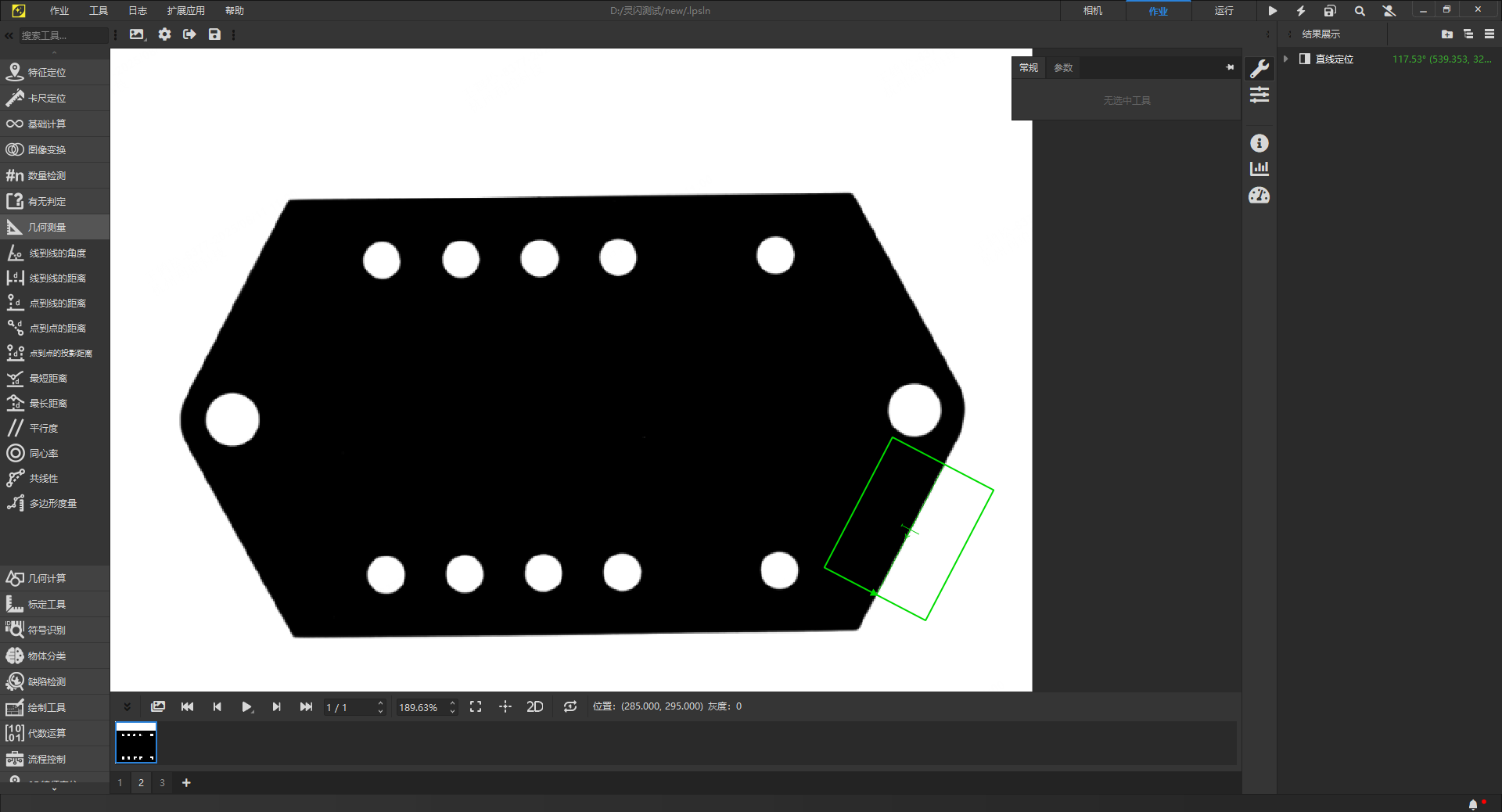The width and height of the screenshot is (1502, 812).
Task: Switch to the 参数 tab
Action: click(x=1063, y=68)
